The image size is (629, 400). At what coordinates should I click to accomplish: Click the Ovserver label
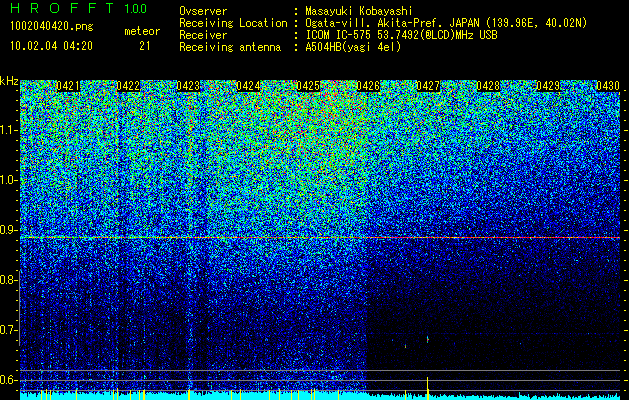203,11
